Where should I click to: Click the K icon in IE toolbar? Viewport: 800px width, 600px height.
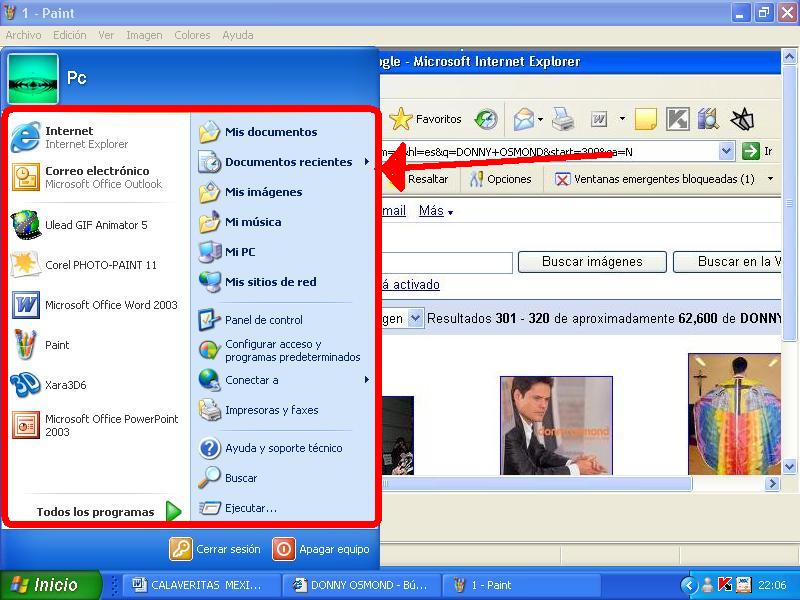tap(678, 119)
